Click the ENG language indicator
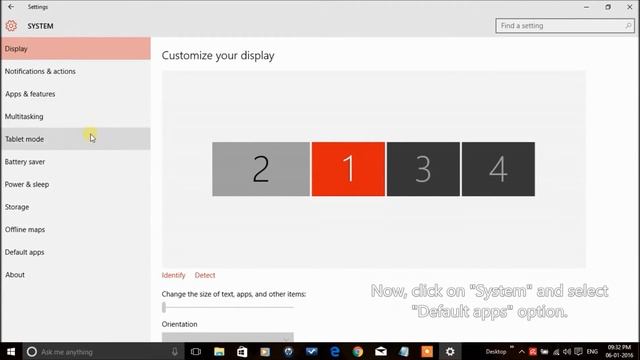Image resolution: width=640 pixels, height=360 pixels. pos(592,351)
